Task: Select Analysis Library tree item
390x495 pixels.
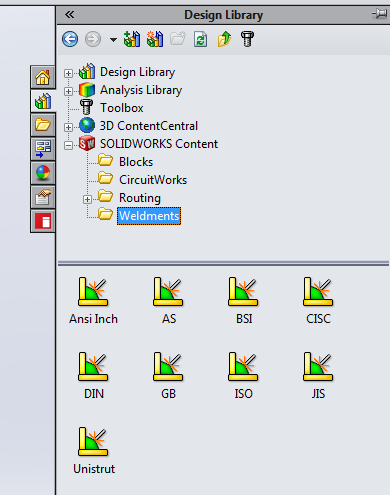Action: (x=141, y=90)
